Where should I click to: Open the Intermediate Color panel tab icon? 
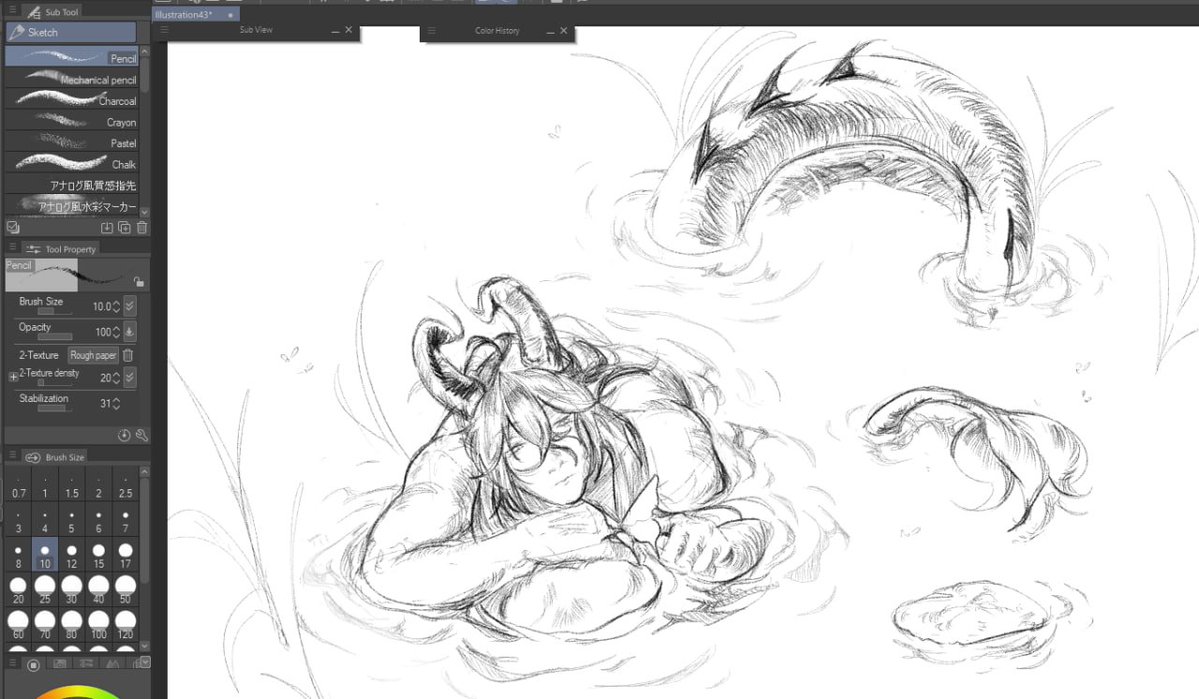pyautogui.click(x=112, y=664)
